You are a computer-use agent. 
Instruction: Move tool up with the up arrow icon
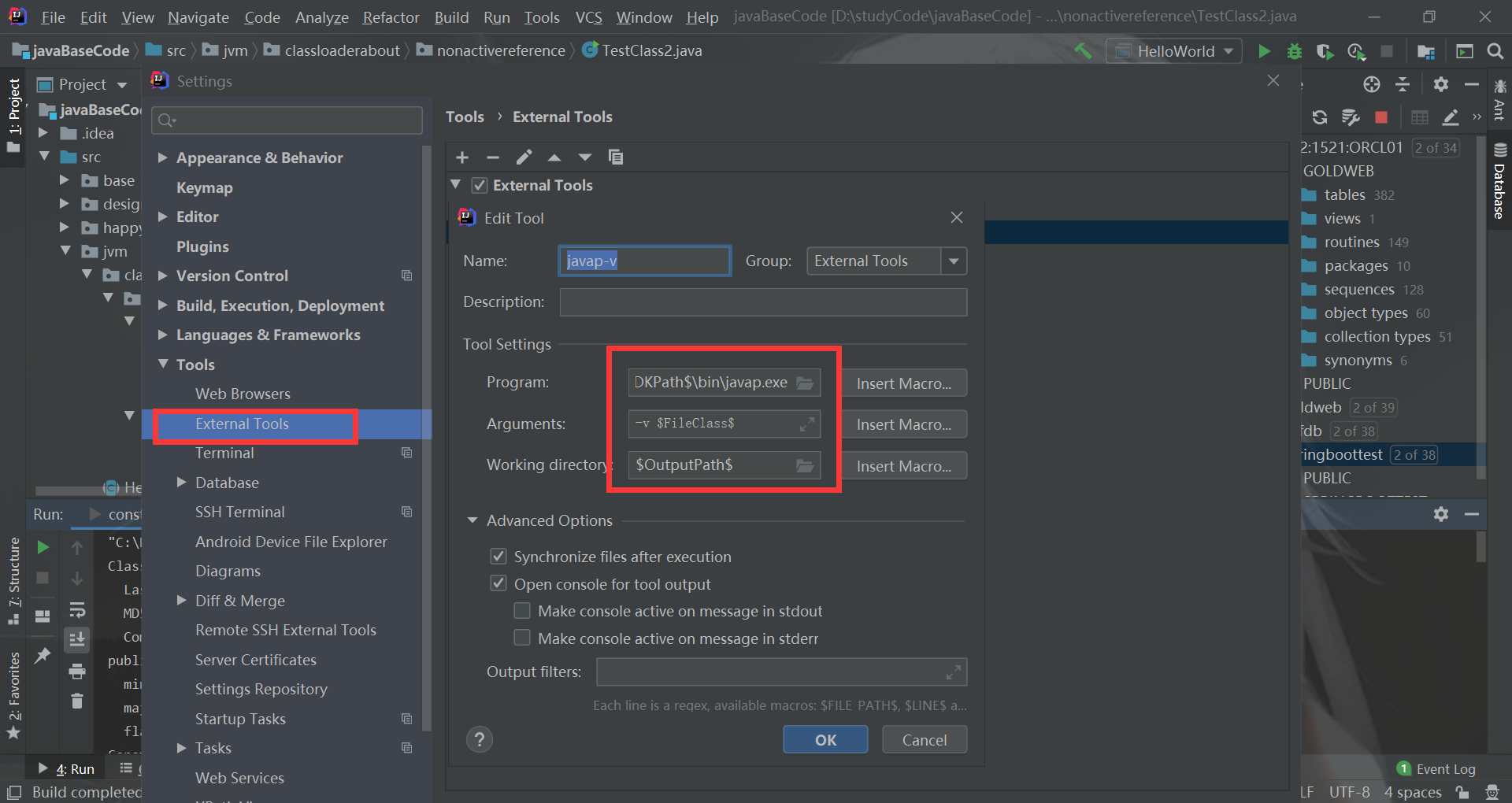coord(554,157)
